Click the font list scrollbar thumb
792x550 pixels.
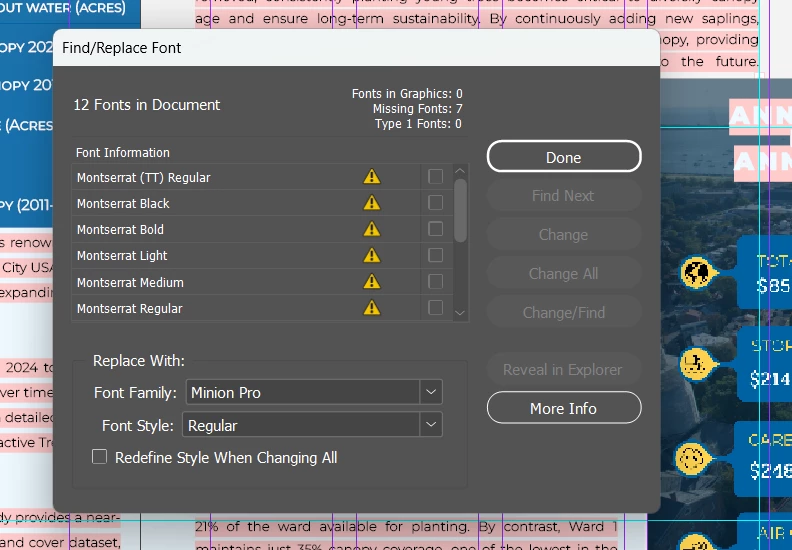[x=460, y=211]
